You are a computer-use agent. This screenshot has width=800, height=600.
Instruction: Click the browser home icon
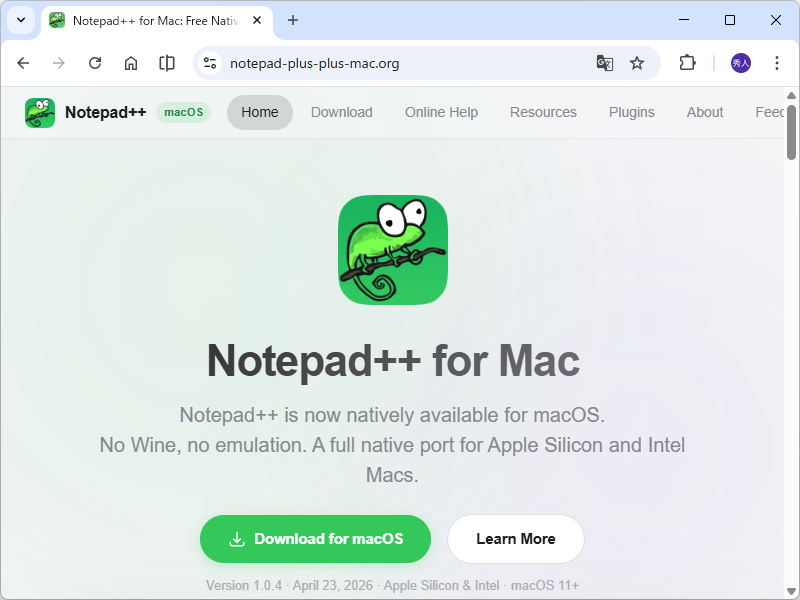click(131, 62)
